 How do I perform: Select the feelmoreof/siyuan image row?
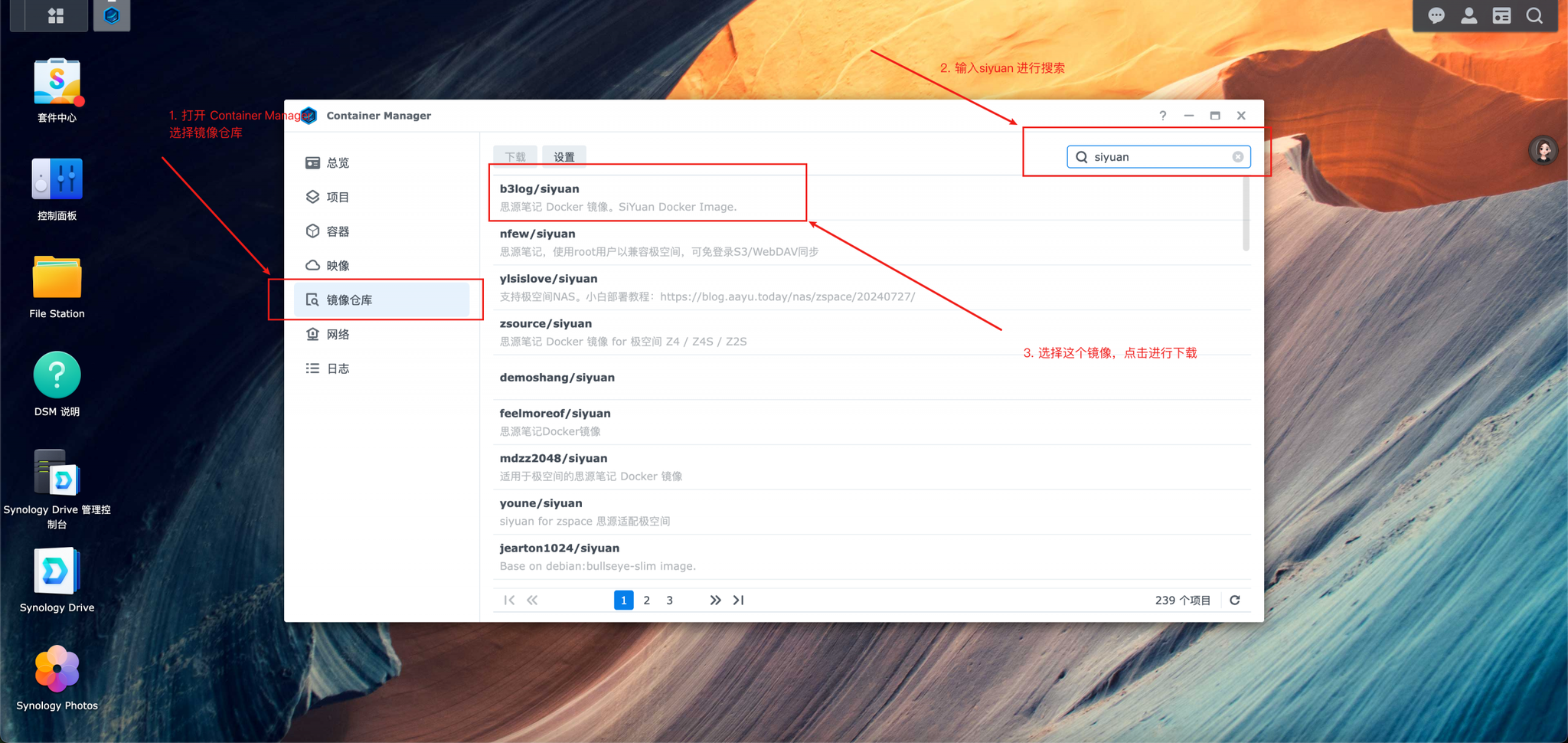pyautogui.click(x=871, y=422)
